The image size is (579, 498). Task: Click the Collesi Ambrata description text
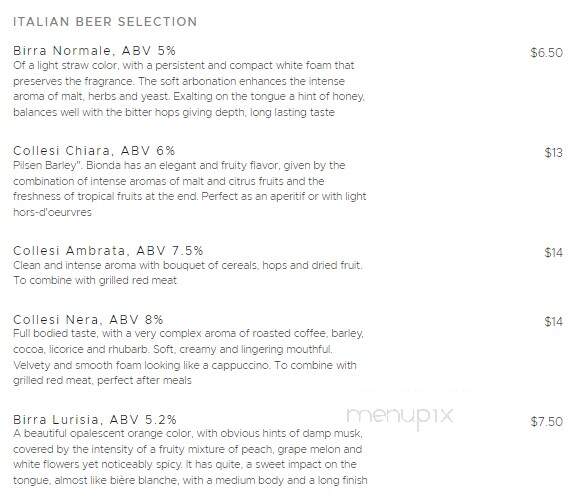[188, 273]
